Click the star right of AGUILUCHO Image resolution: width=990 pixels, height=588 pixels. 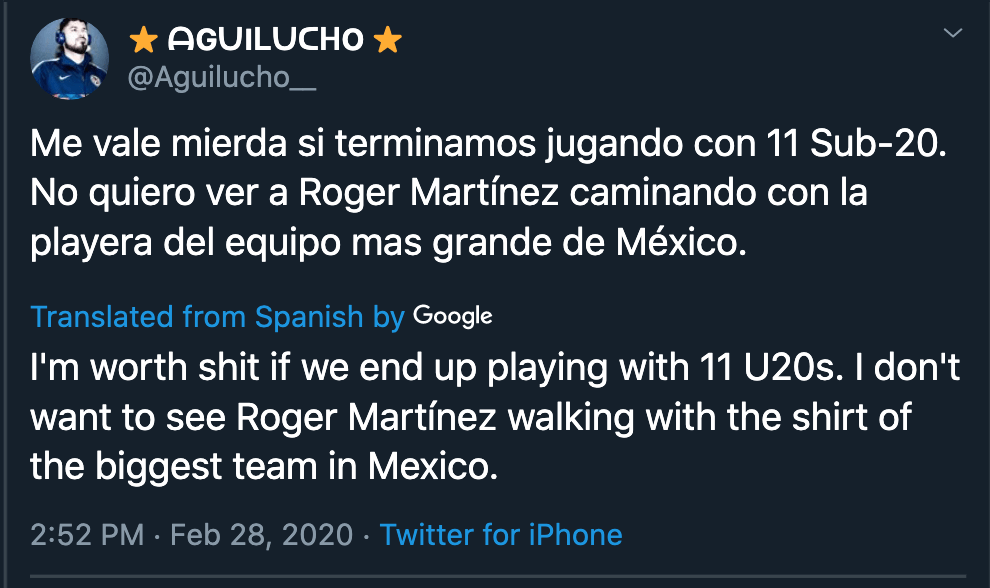pos(387,40)
